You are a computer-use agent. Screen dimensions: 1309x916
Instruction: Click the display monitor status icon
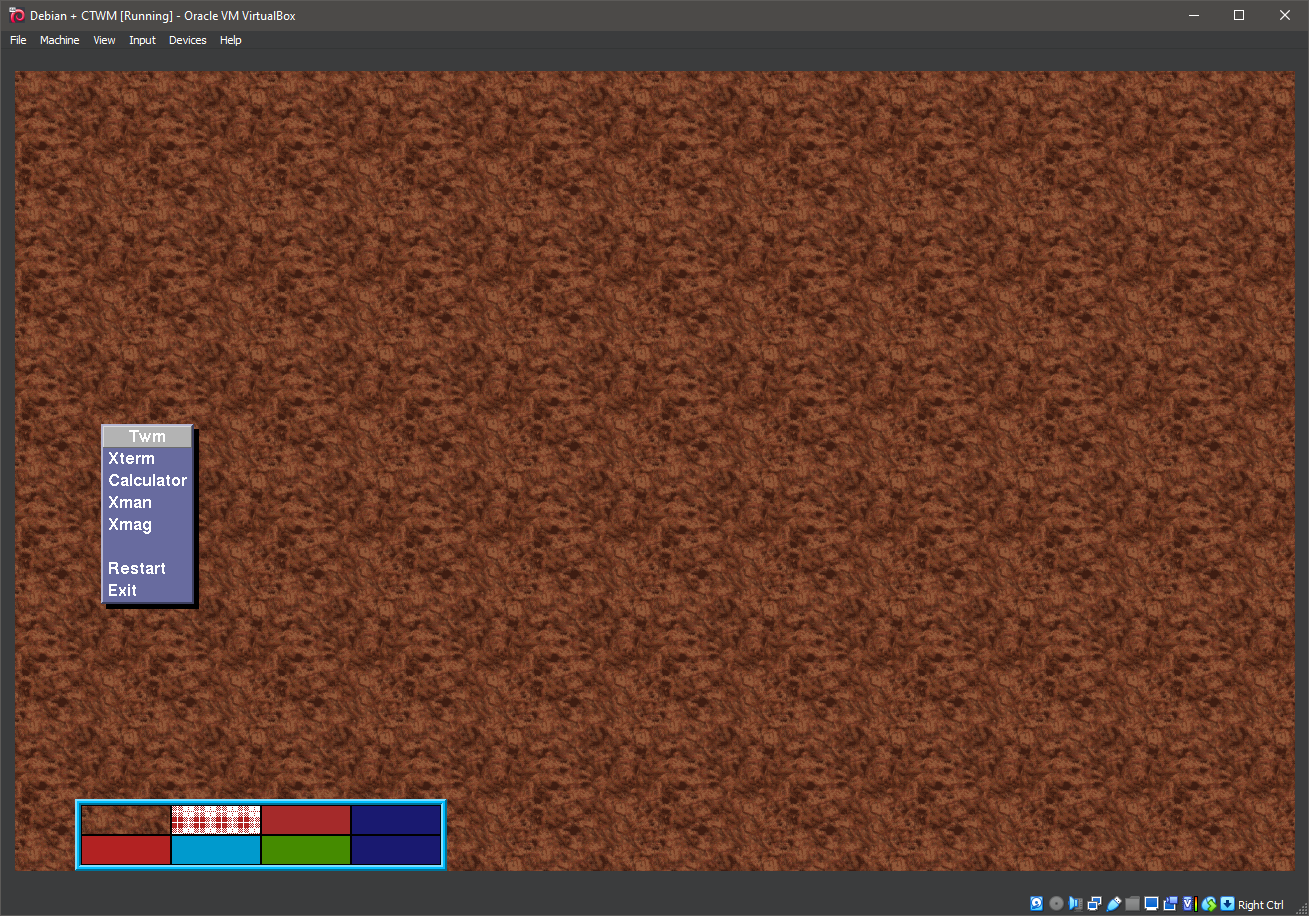1151,904
